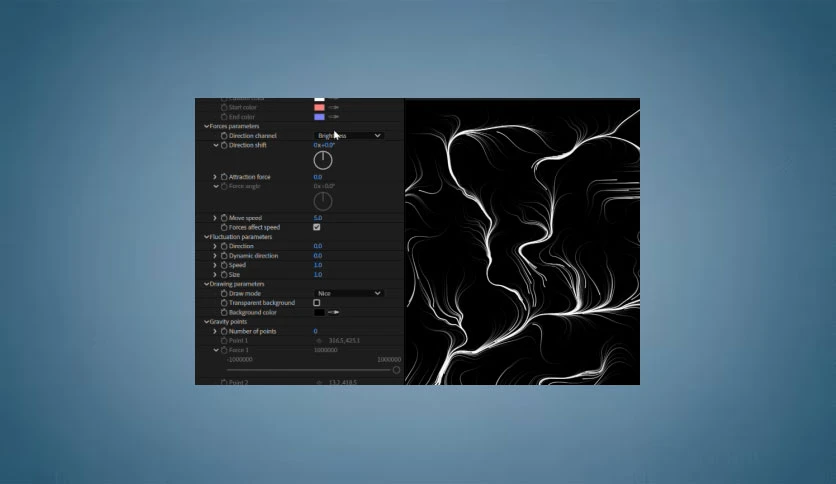This screenshot has width=836, height=484.
Task: Toggle stopwatch for End color
Action: (x=224, y=117)
